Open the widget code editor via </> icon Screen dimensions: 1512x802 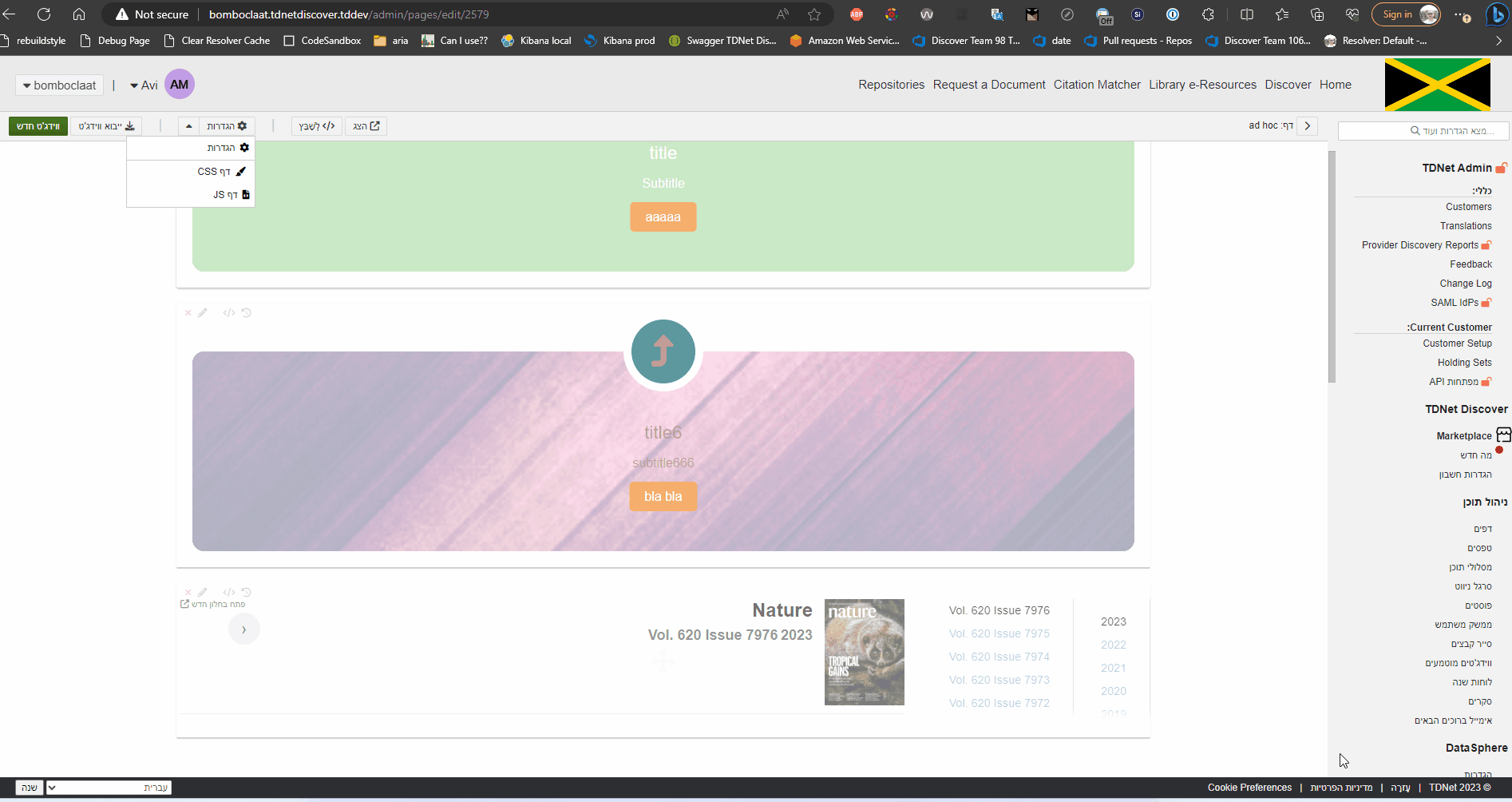[x=229, y=312]
